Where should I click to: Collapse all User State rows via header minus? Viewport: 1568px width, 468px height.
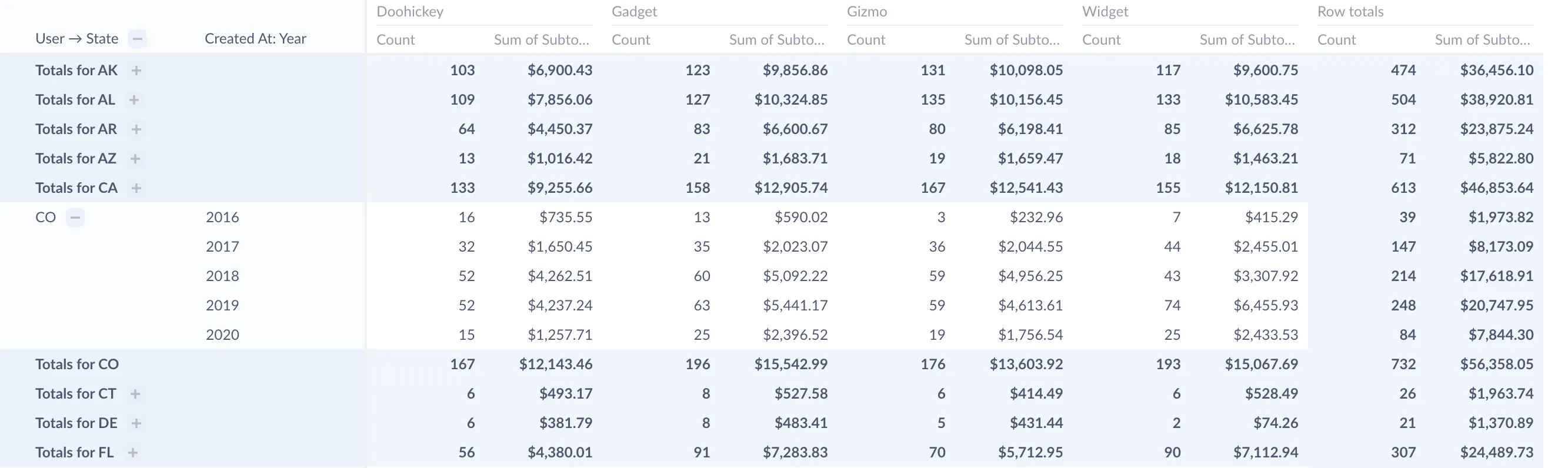[x=138, y=39]
